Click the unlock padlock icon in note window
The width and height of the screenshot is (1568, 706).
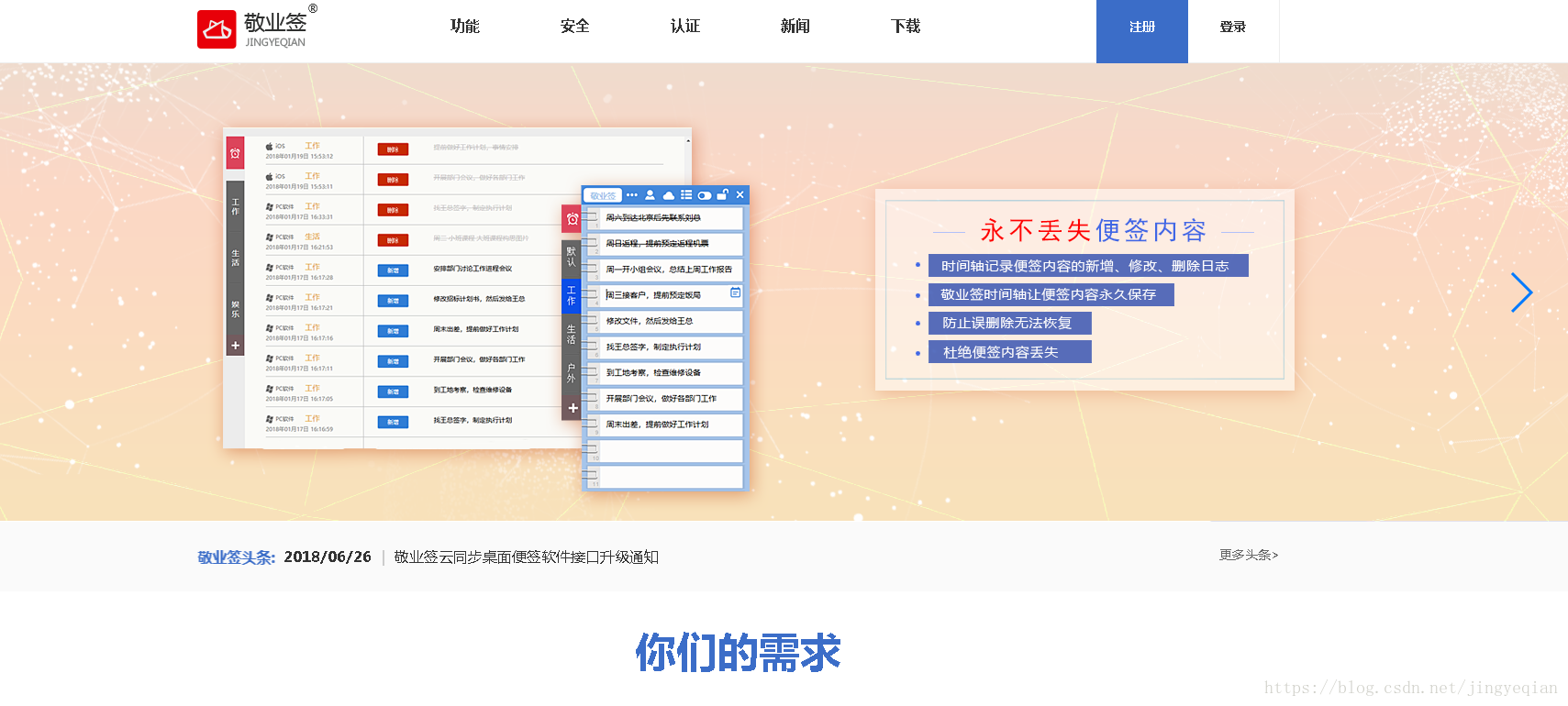tap(723, 194)
